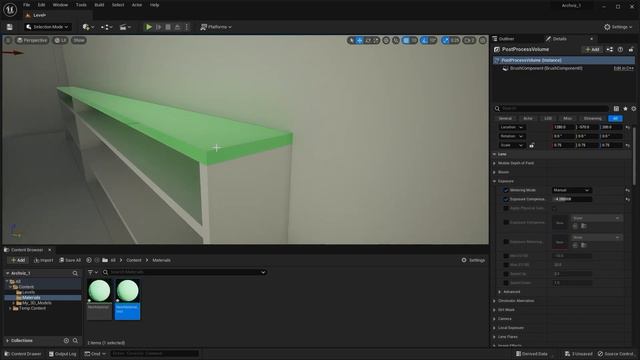The width and height of the screenshot is (640, 360).
Task: Click the search icon beside Archviz_1 sources
Action: click(x=75, y=273)
